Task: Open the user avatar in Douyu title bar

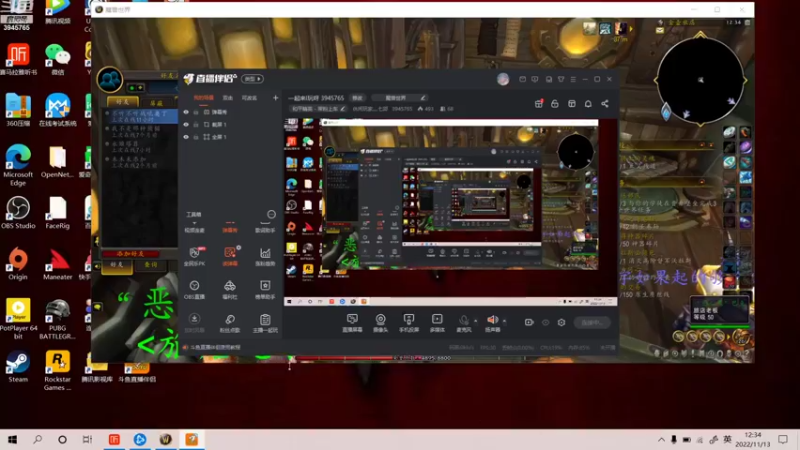Action: (x=503, y=79)
